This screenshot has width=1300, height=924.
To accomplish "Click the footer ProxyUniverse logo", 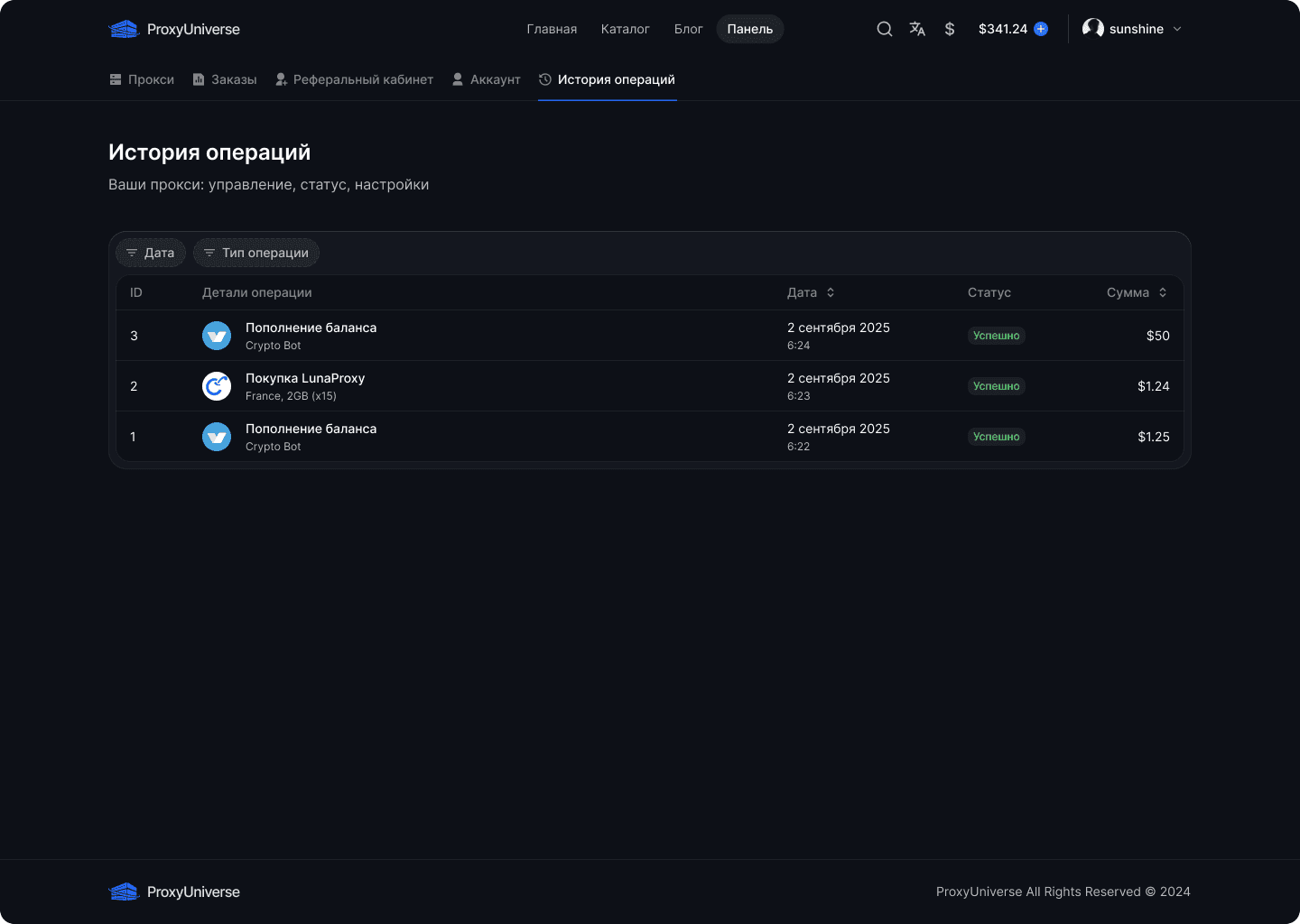I will 174,892.
